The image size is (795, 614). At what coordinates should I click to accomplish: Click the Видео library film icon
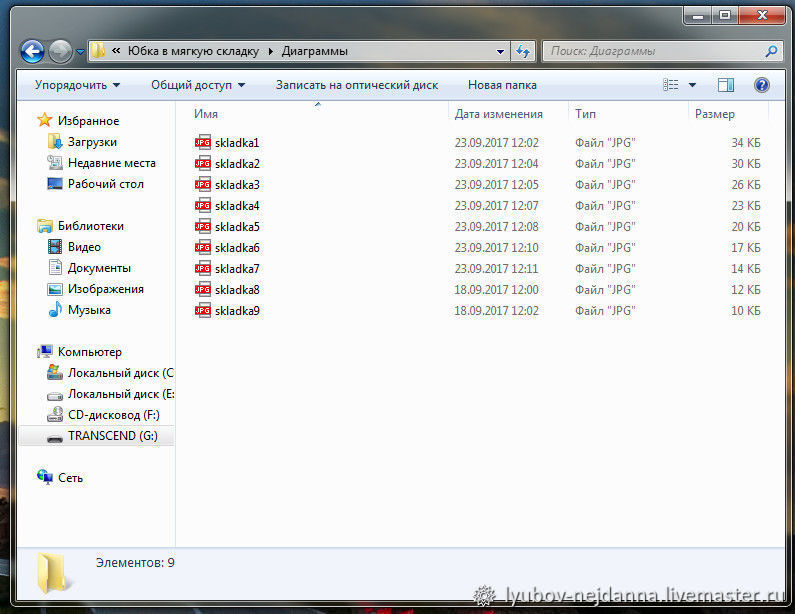click(55, 247)
